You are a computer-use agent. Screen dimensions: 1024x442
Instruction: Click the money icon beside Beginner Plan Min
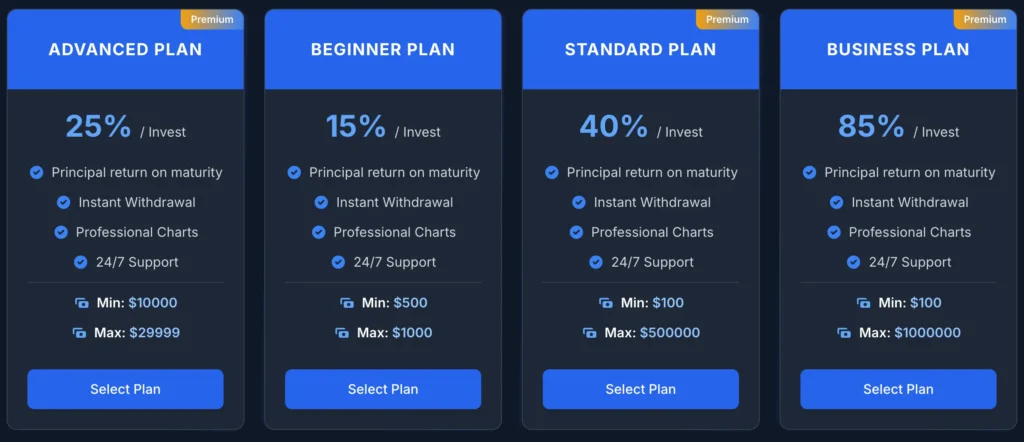pos(347,303)
